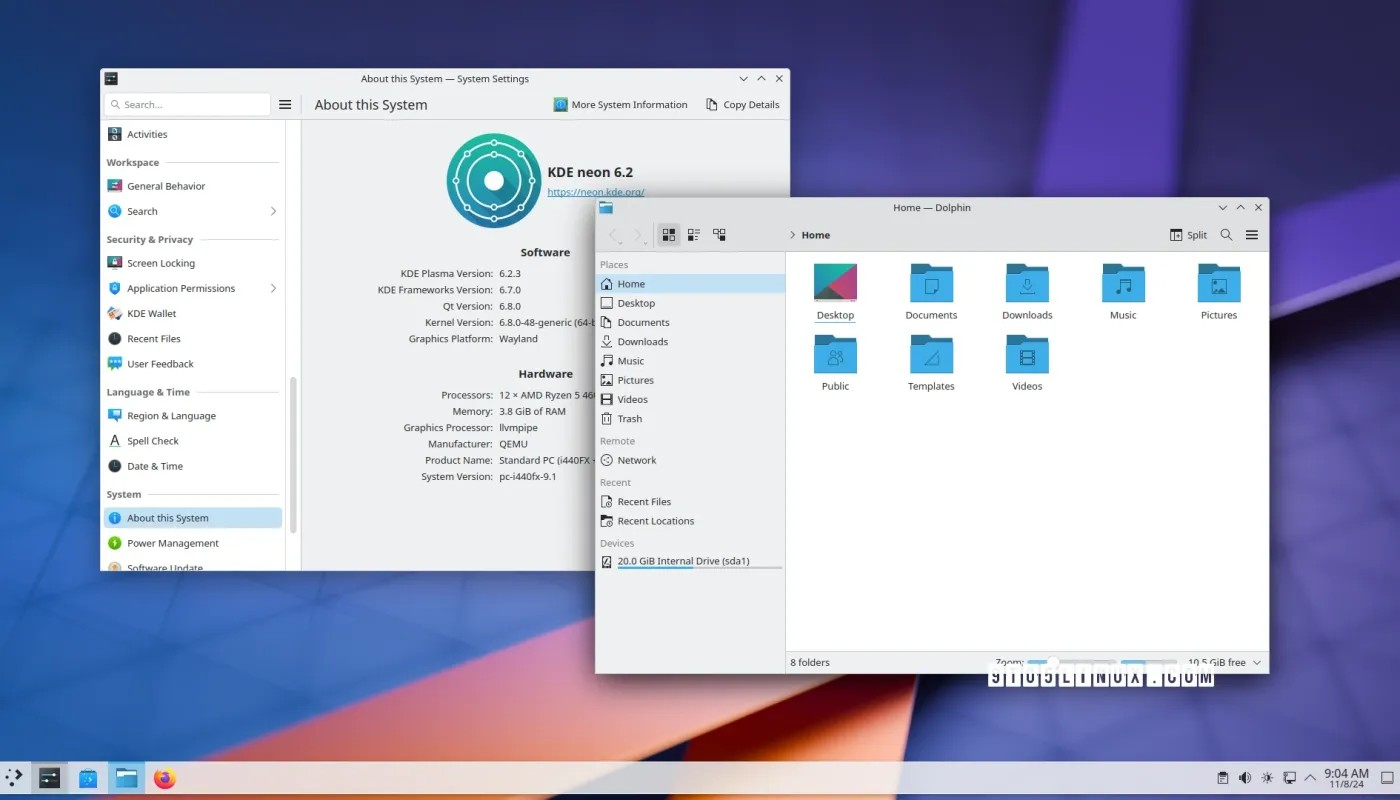Select the Desktop folder icon in file view

pos(835,283)
